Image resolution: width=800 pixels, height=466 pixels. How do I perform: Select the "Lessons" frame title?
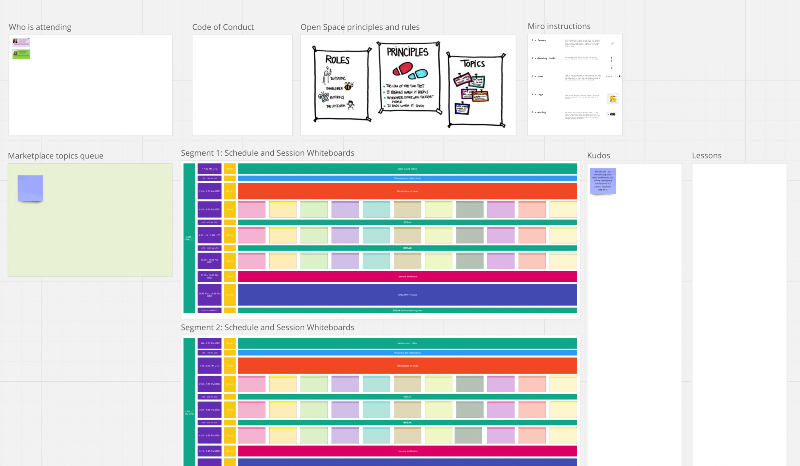click(x=707, y=156)
